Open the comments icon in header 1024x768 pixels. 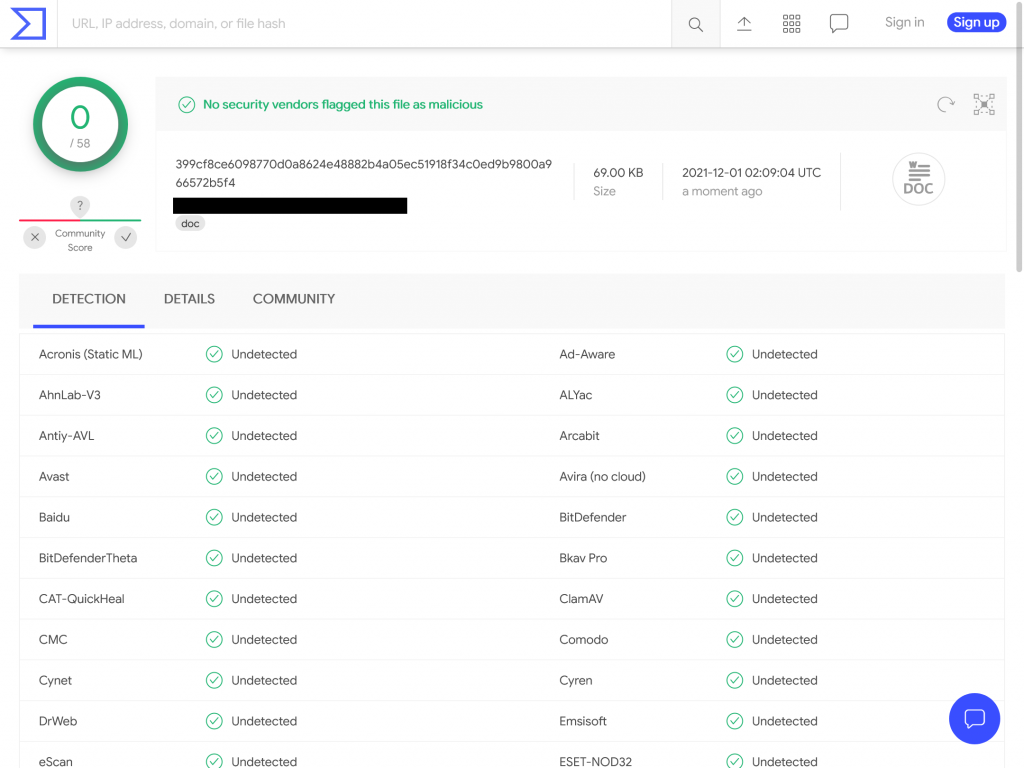point(839,24)
